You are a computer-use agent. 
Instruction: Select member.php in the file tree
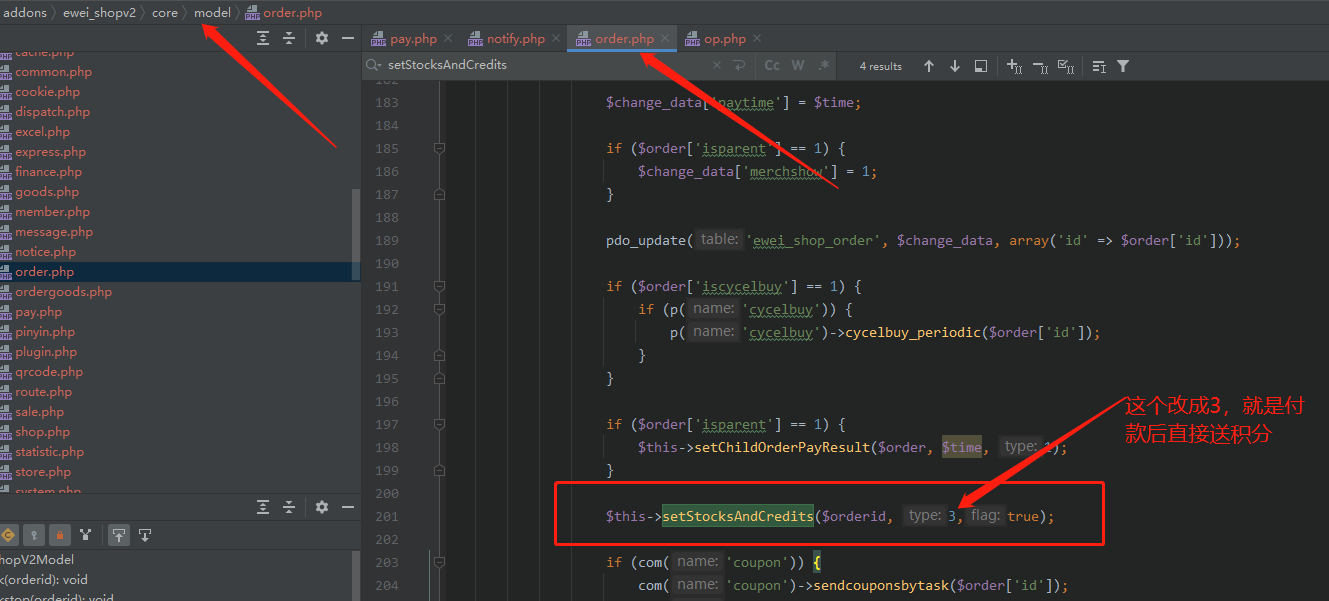[52, 212]
